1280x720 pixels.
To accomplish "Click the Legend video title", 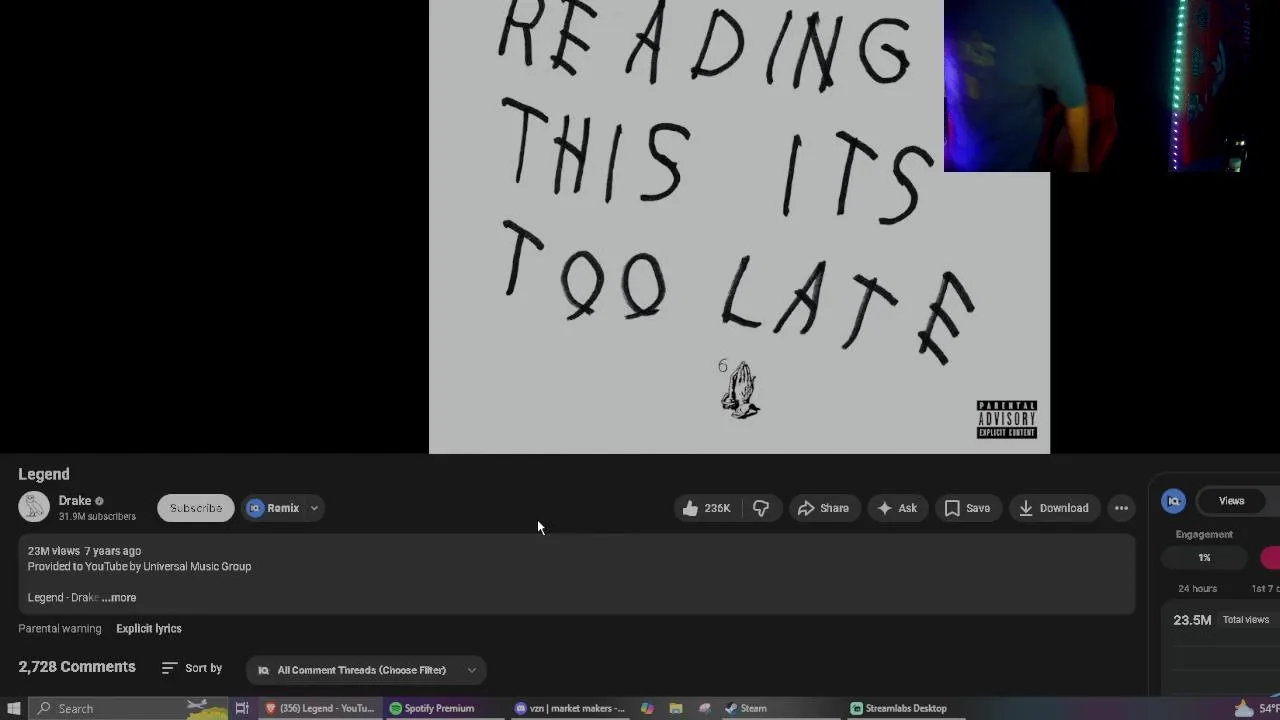I will click(x=44, y=474).
